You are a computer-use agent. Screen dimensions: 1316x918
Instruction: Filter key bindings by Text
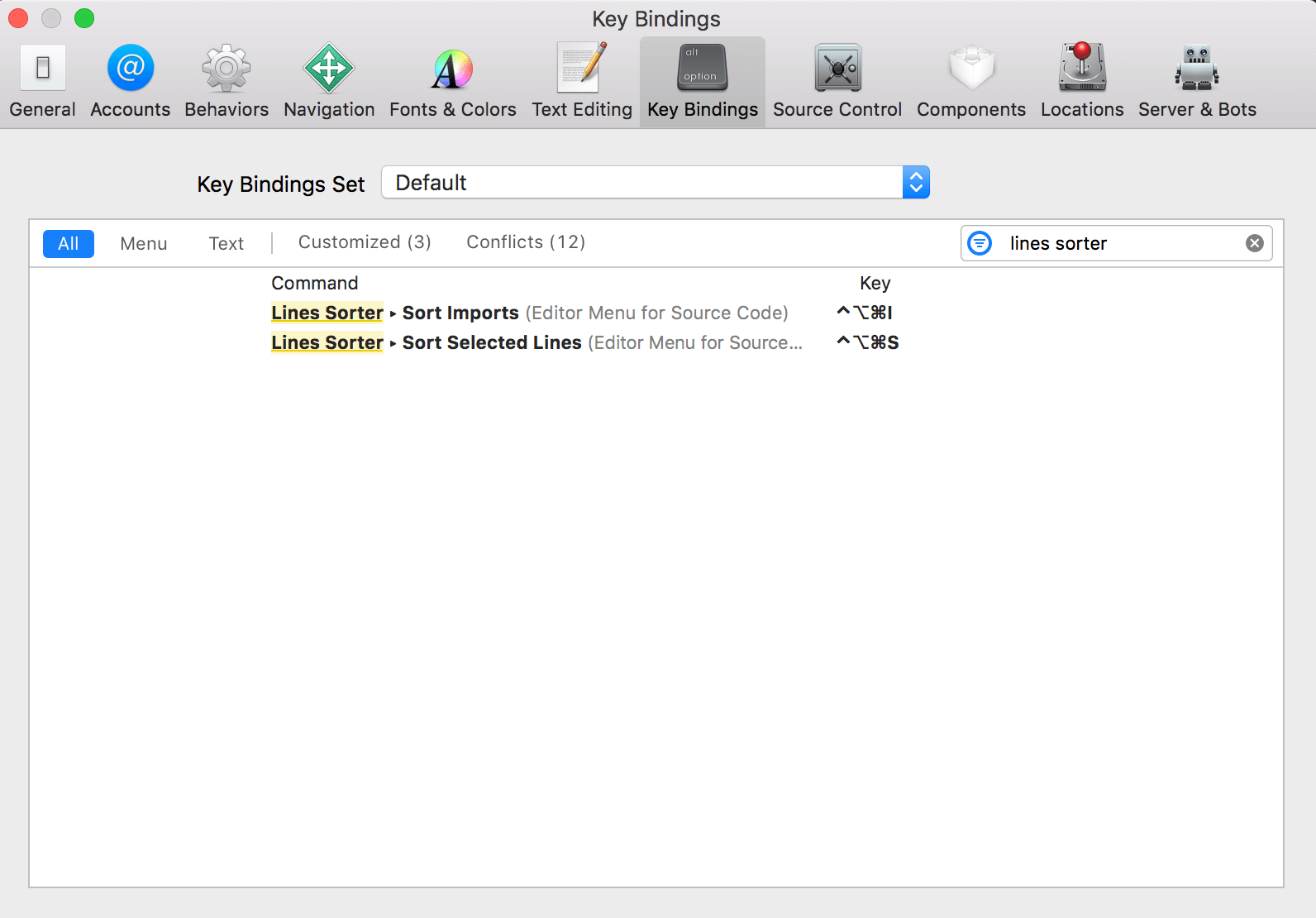pos(226,243)
